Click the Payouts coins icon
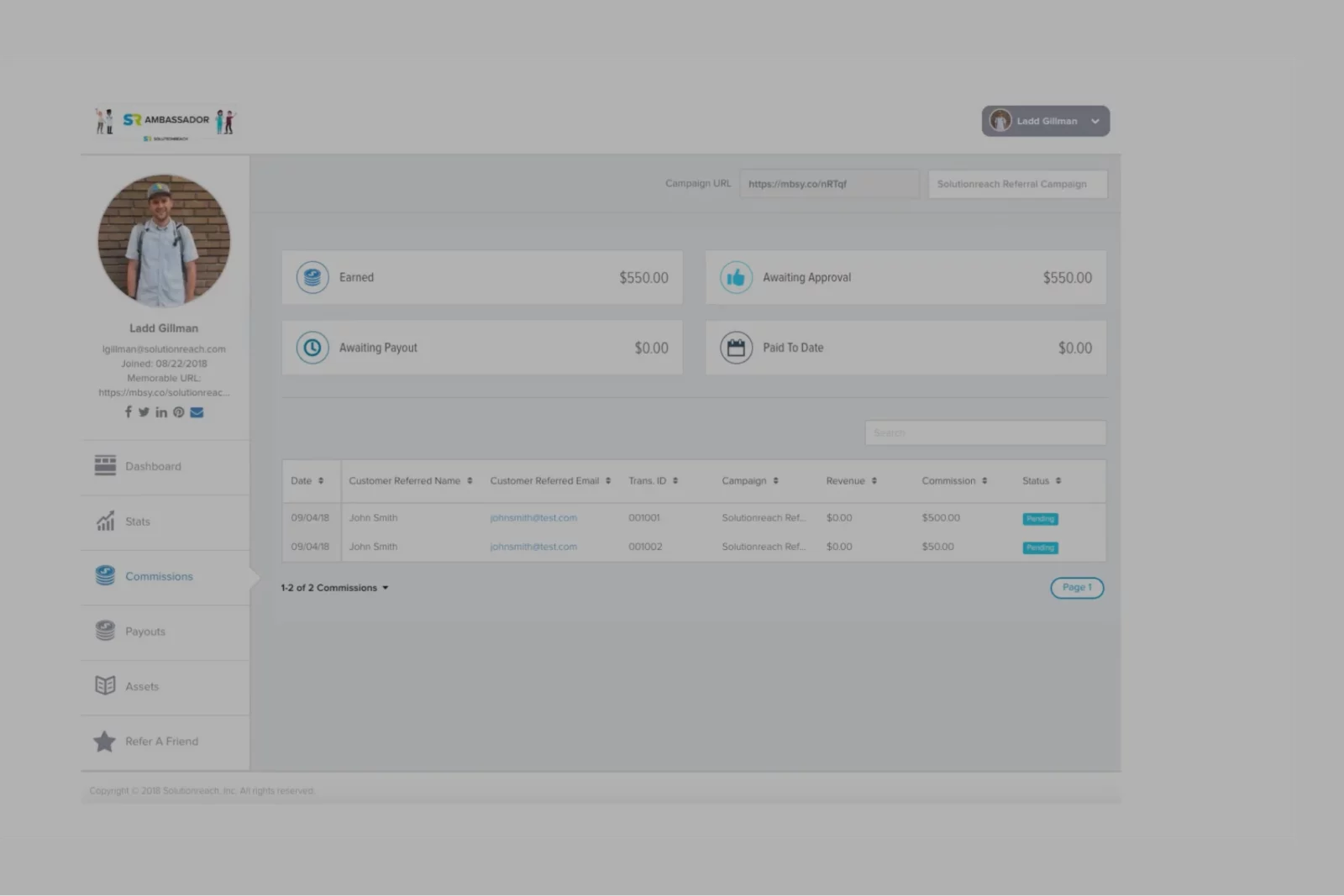The image size is (1344, 896). 105,631
